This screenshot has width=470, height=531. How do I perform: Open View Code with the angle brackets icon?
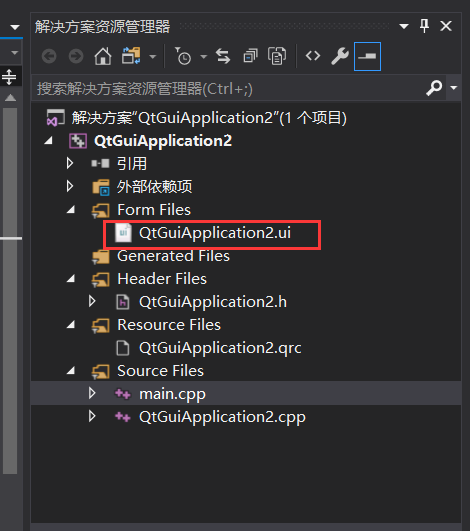[313, 56]
